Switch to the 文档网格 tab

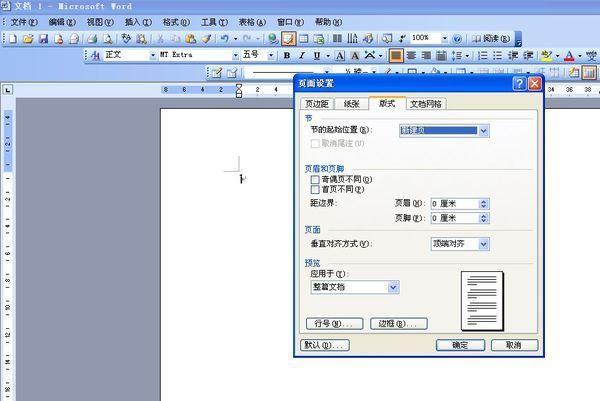[426, 104]
